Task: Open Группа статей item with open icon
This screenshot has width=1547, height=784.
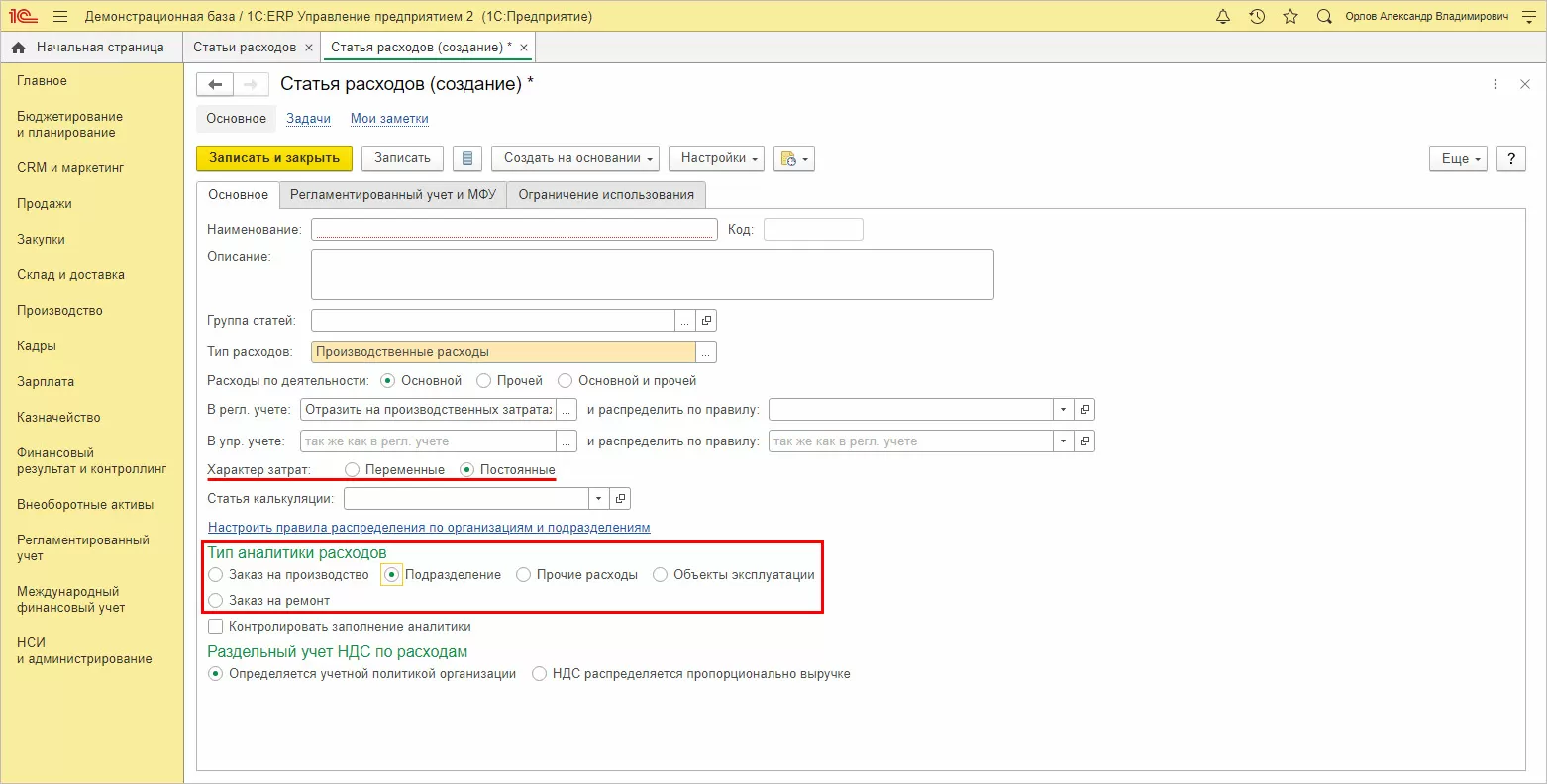Action: pos(707,321)
